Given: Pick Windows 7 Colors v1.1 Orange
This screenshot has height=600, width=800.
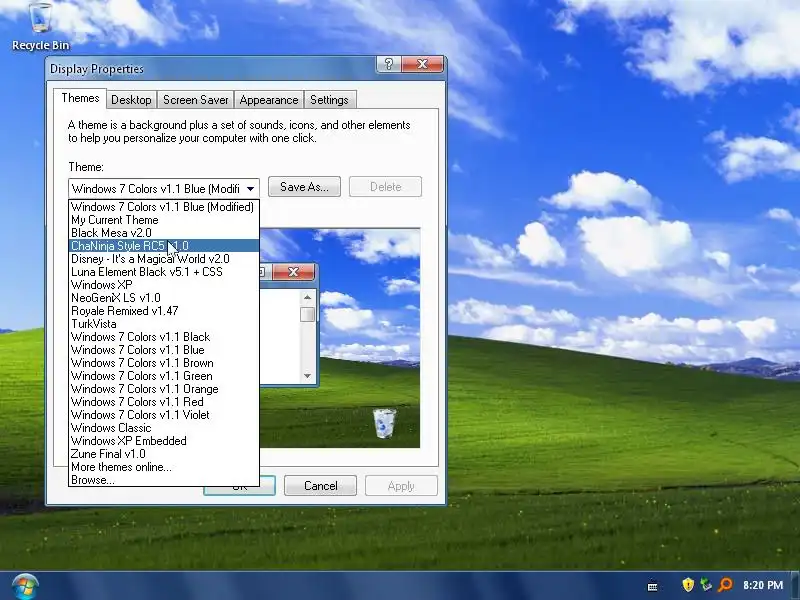Looking at the screenshot, I should coord(164,389).
